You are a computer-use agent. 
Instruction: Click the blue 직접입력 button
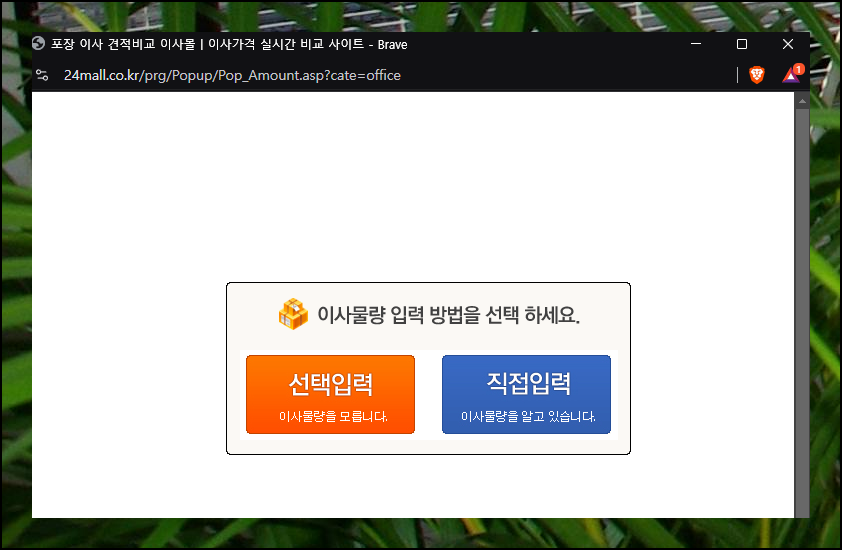pyautogui.click(x=526, y=394)
